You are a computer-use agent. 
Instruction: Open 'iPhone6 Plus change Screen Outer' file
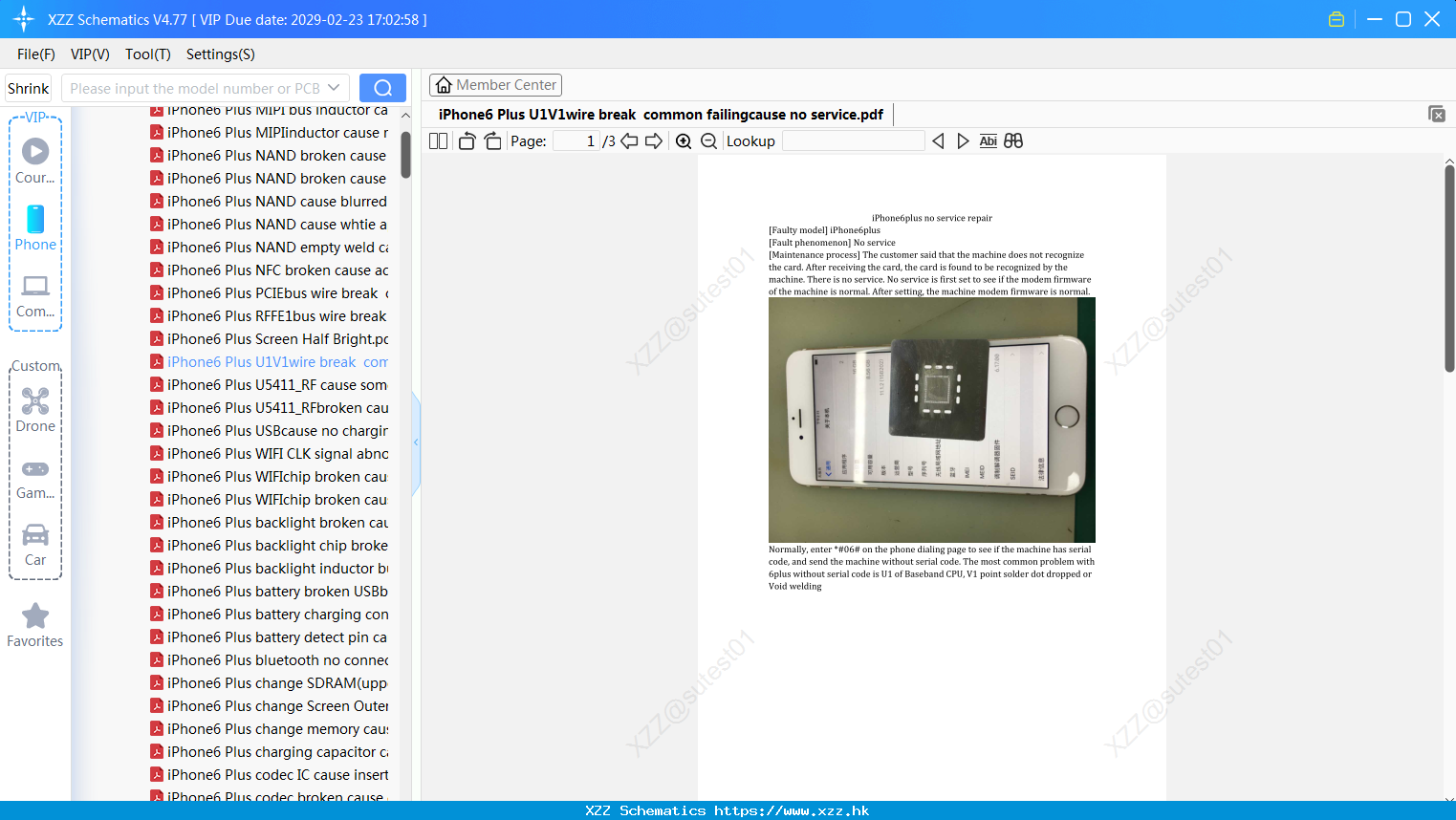[x=270, y=706]
